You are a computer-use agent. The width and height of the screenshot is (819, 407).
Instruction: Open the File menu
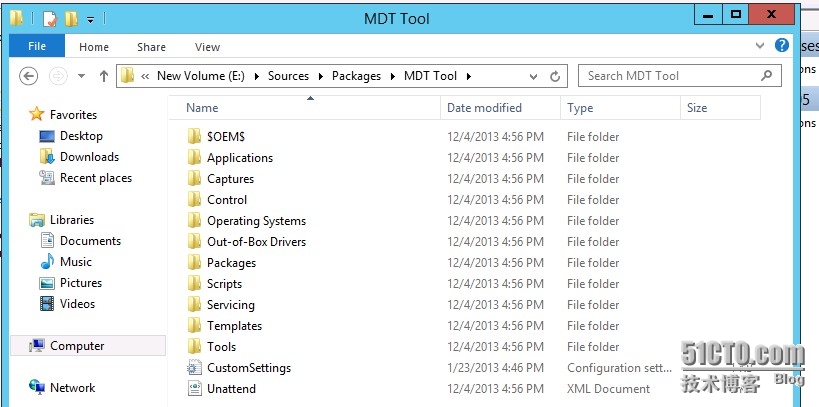point(37,46)
